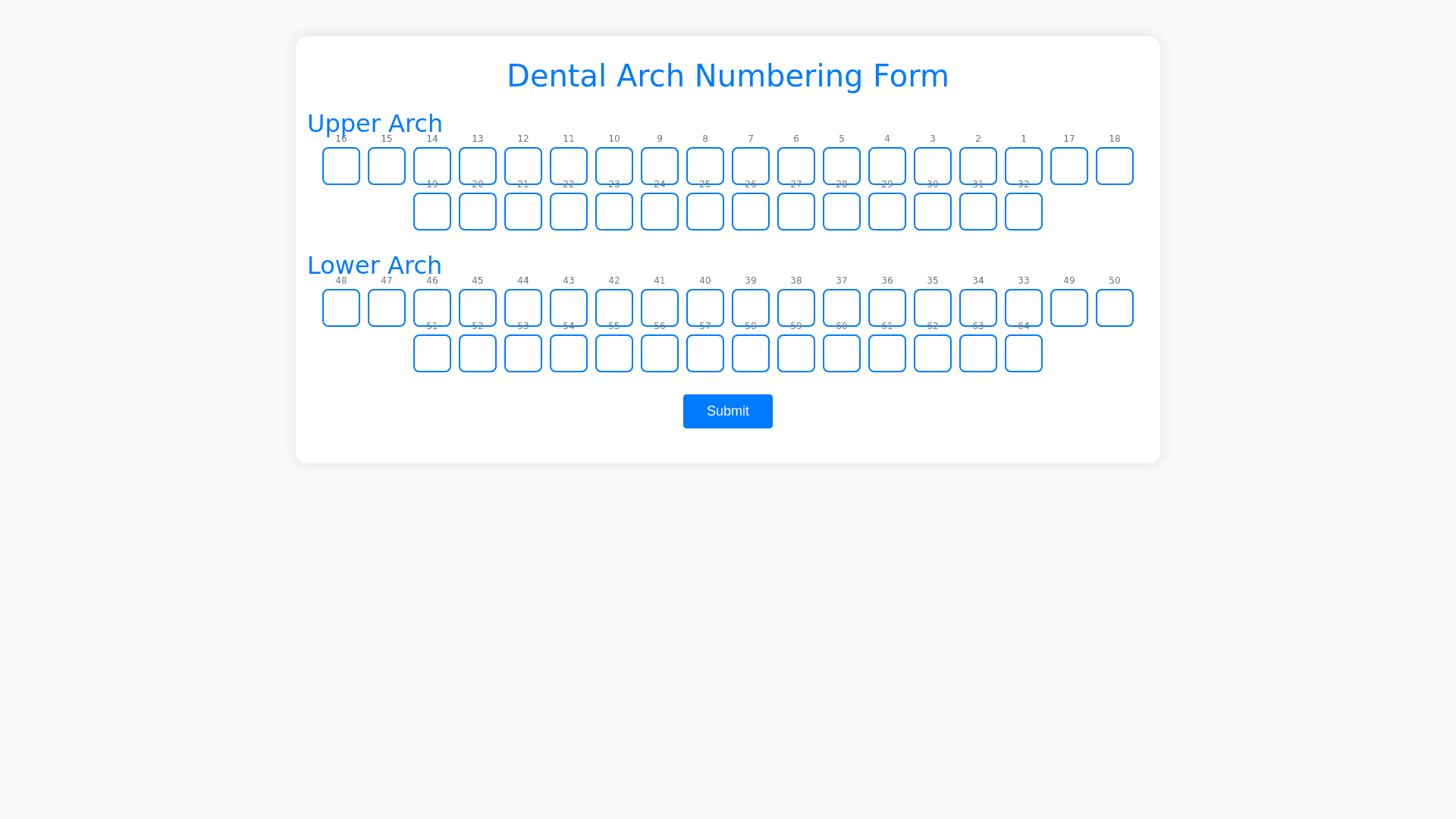
Task: Focus the tooth 12 input field
Action: pos(523,166)
